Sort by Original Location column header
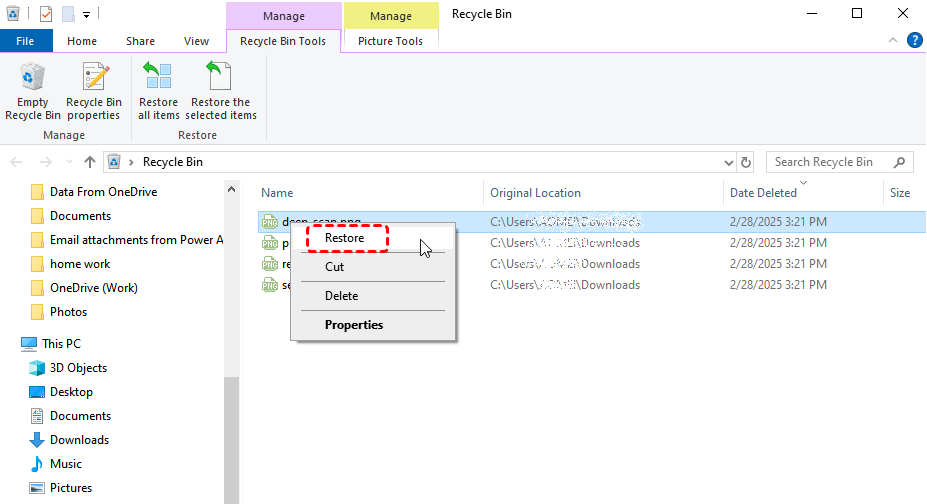 [536, 193]
